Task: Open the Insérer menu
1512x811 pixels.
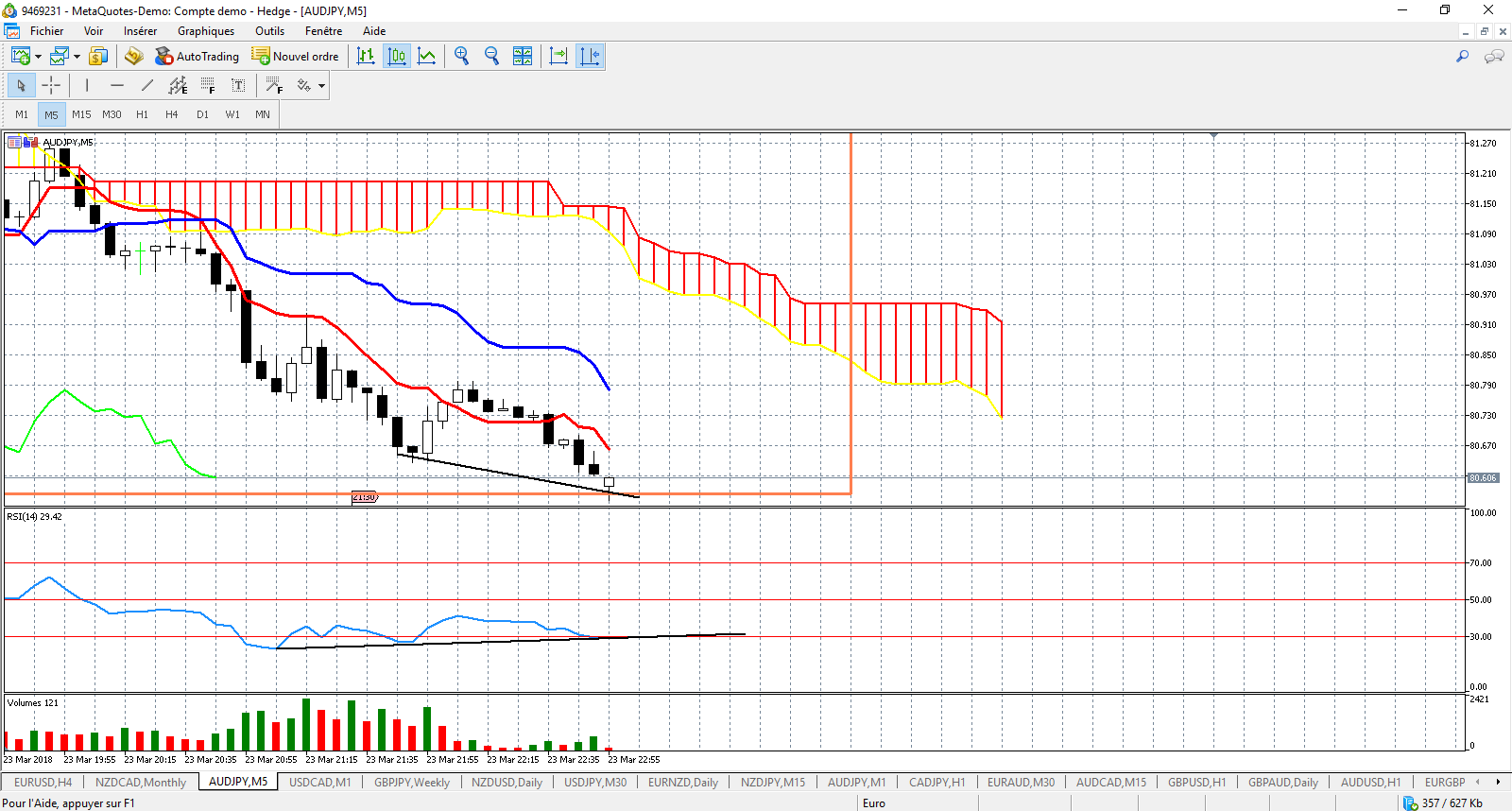Action: coord(140,31)
